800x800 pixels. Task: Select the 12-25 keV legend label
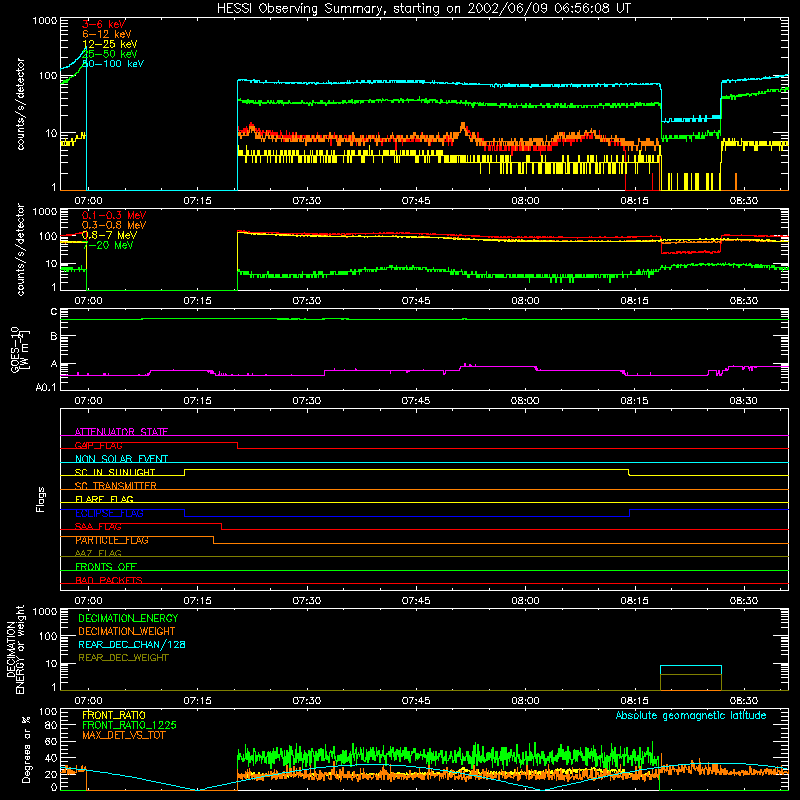coord(110,44)
